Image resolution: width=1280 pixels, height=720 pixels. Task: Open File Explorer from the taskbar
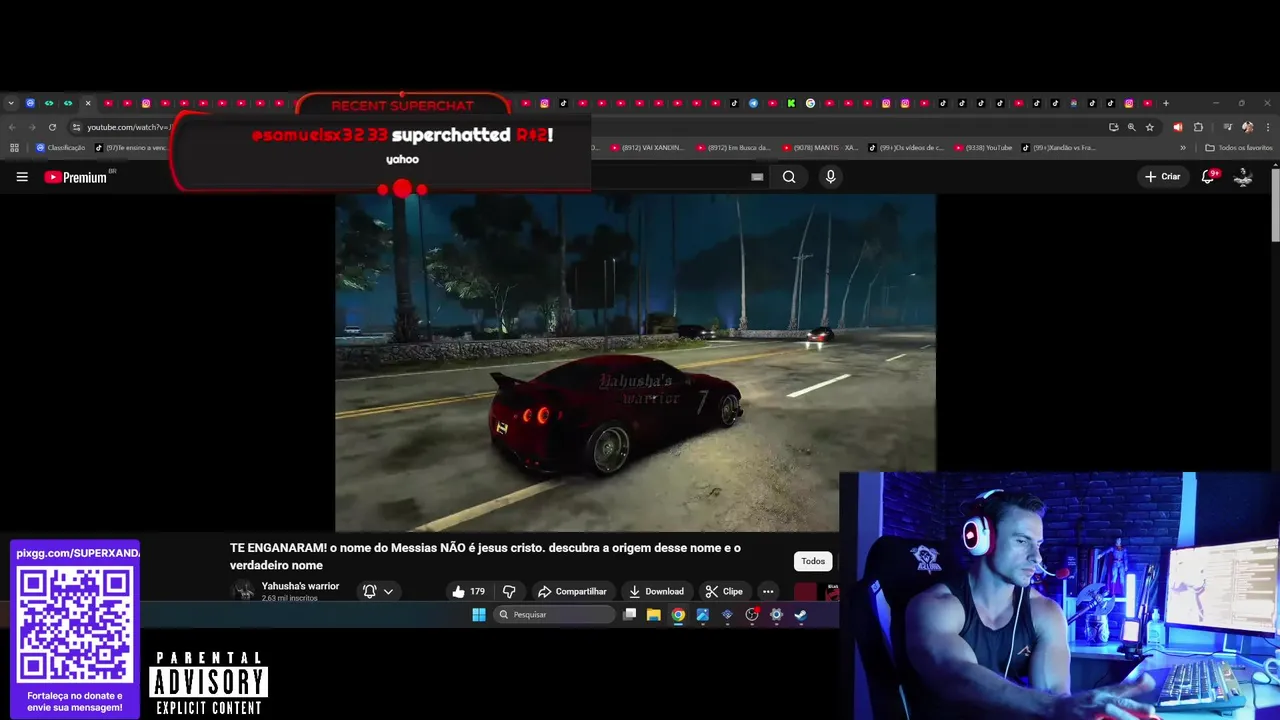tap(653, 615)
